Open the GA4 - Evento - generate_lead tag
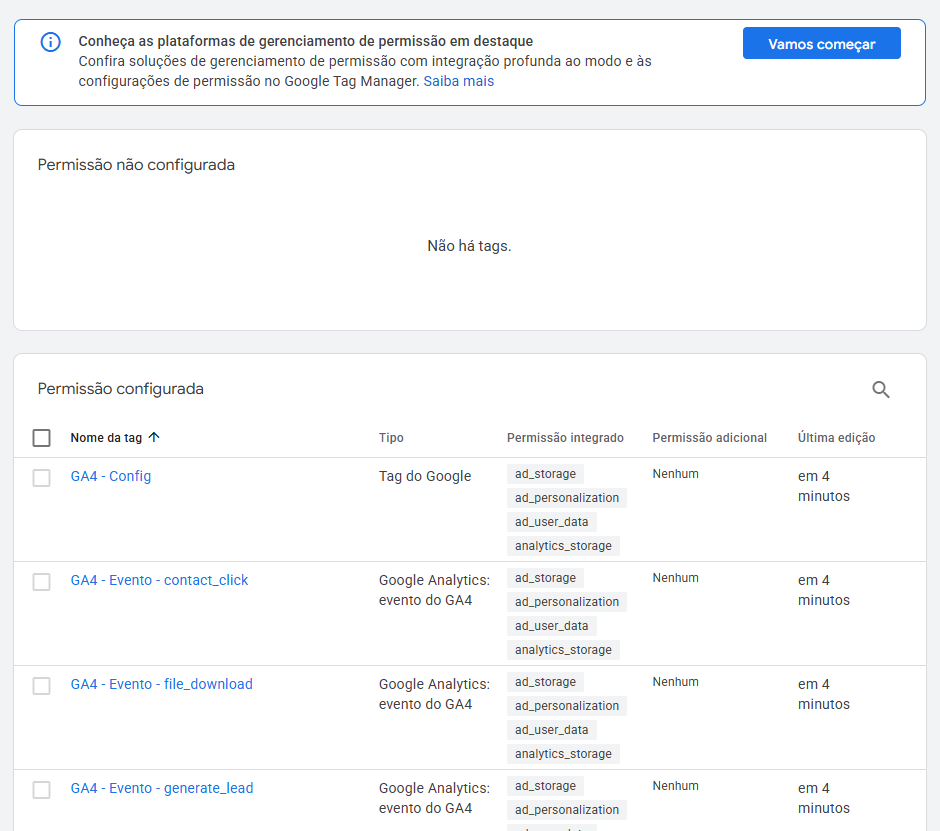 162,788
